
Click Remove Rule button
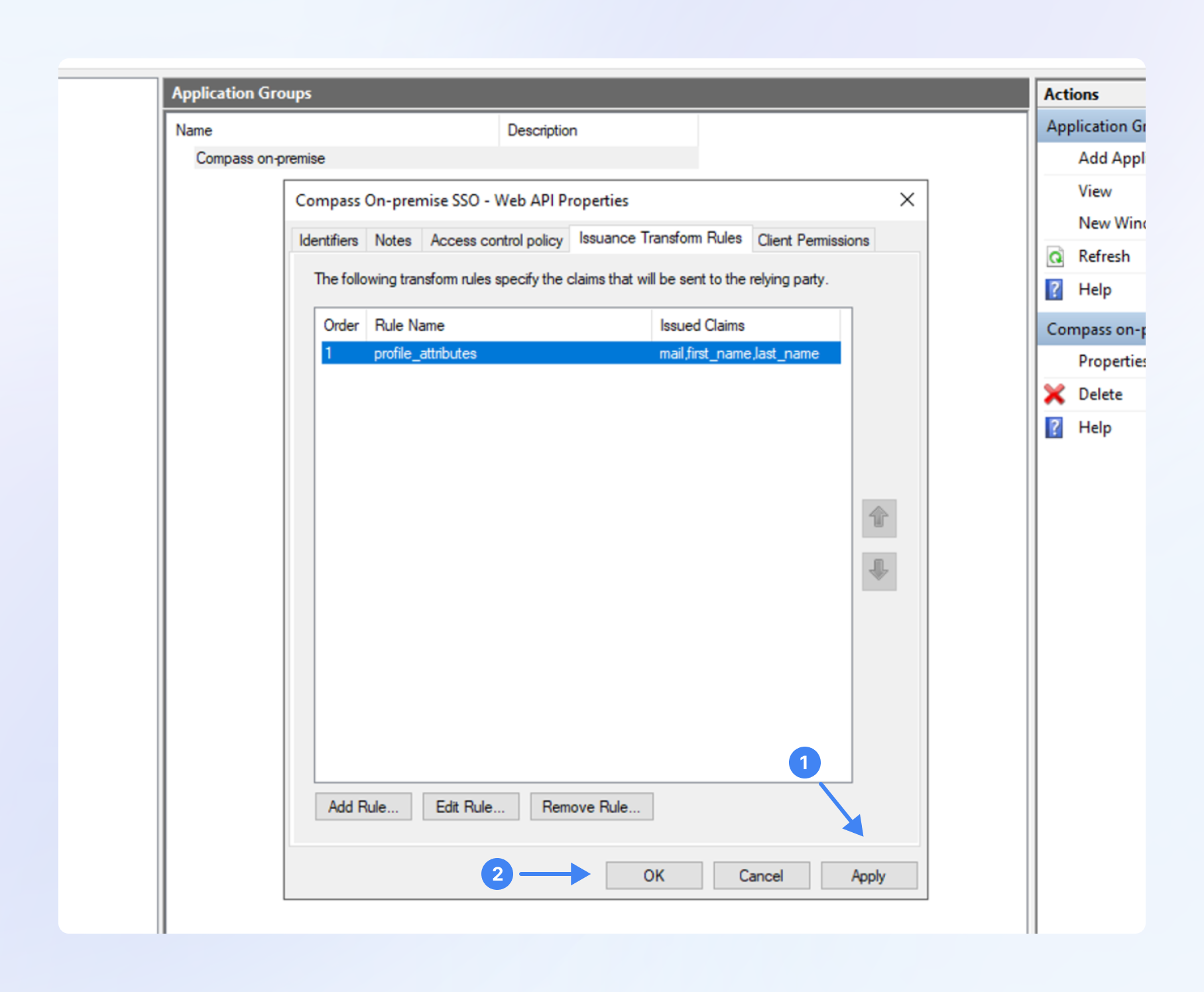(591, 807)
